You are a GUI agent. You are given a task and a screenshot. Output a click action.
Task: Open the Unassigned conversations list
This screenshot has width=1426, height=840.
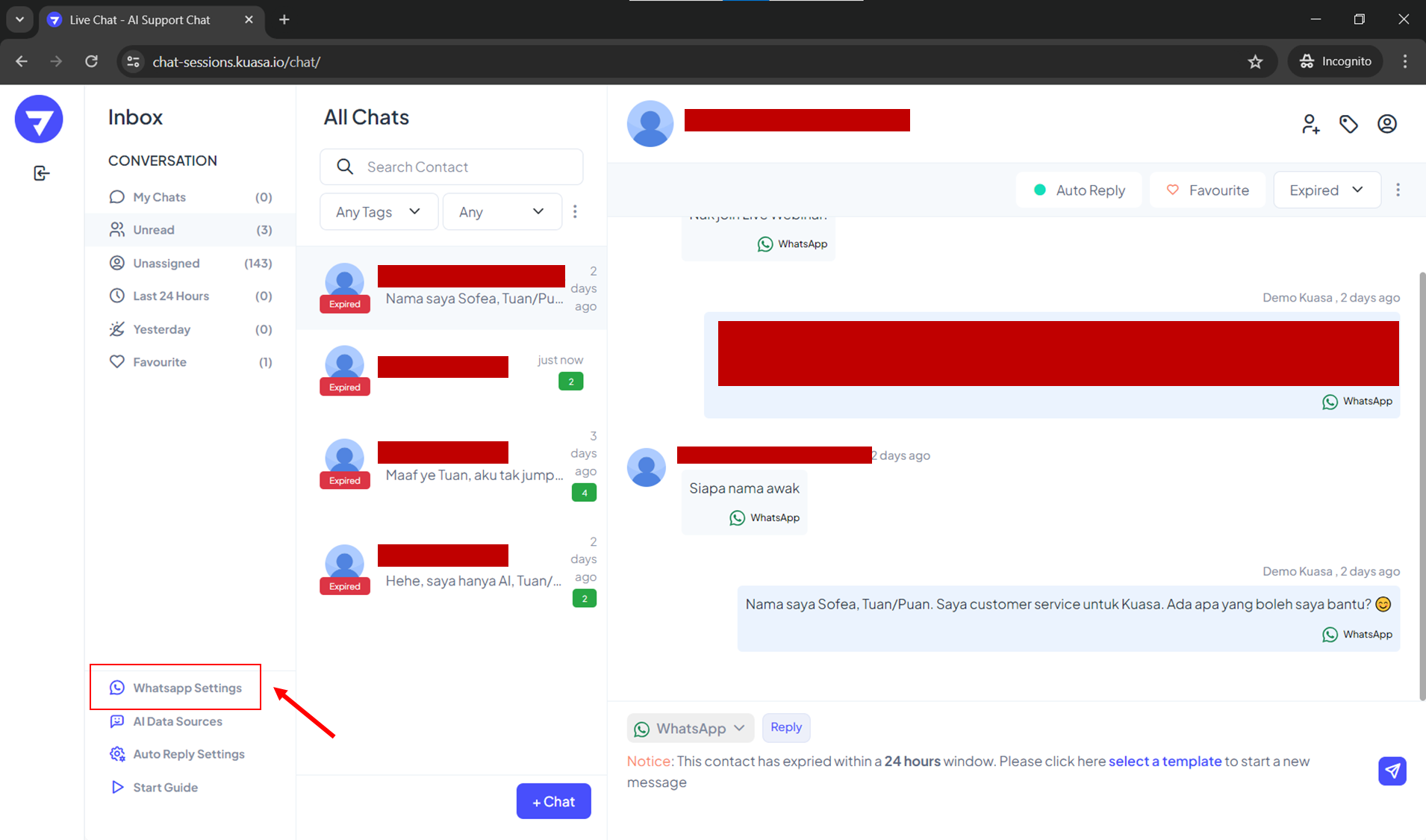166,264
